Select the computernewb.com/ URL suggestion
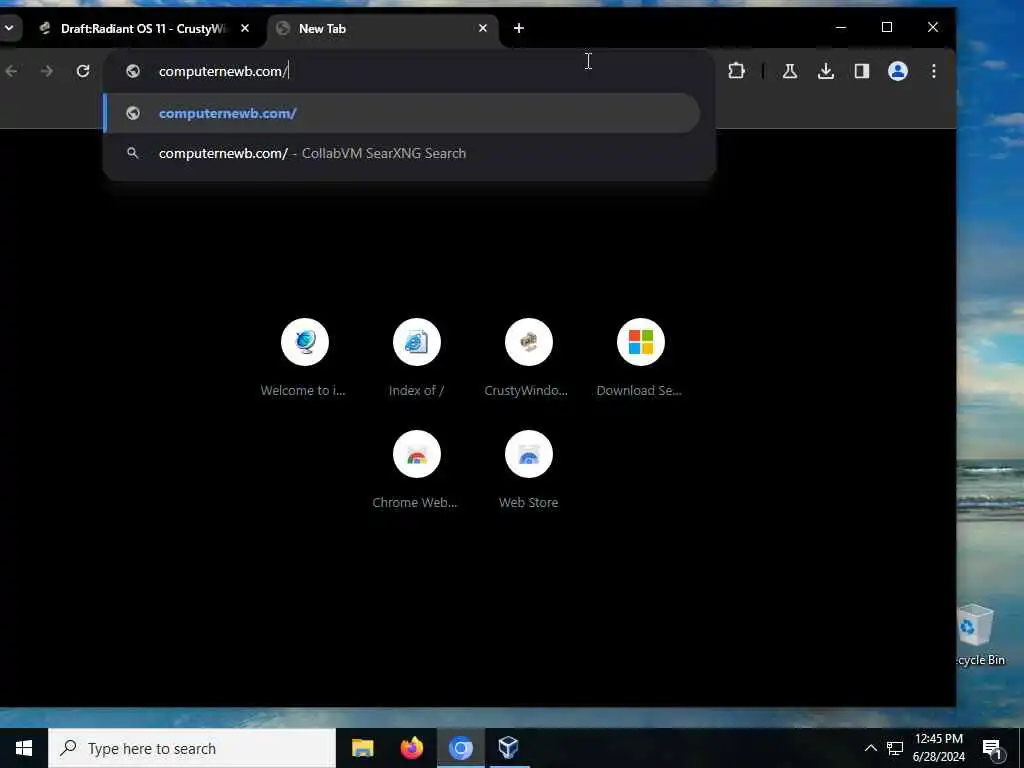1024x768 pixels. point(402,114)
